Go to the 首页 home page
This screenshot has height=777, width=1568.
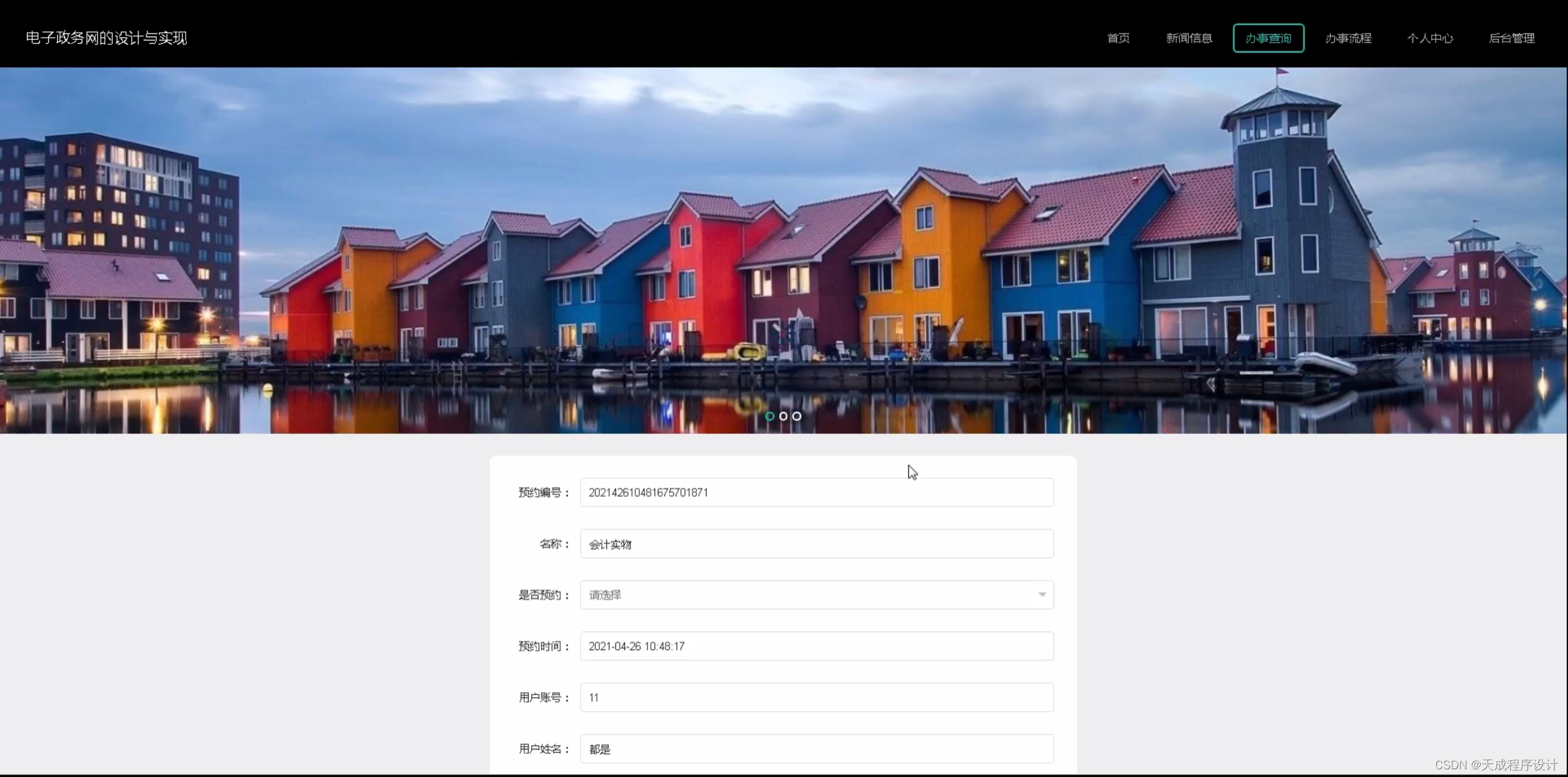1118,38
